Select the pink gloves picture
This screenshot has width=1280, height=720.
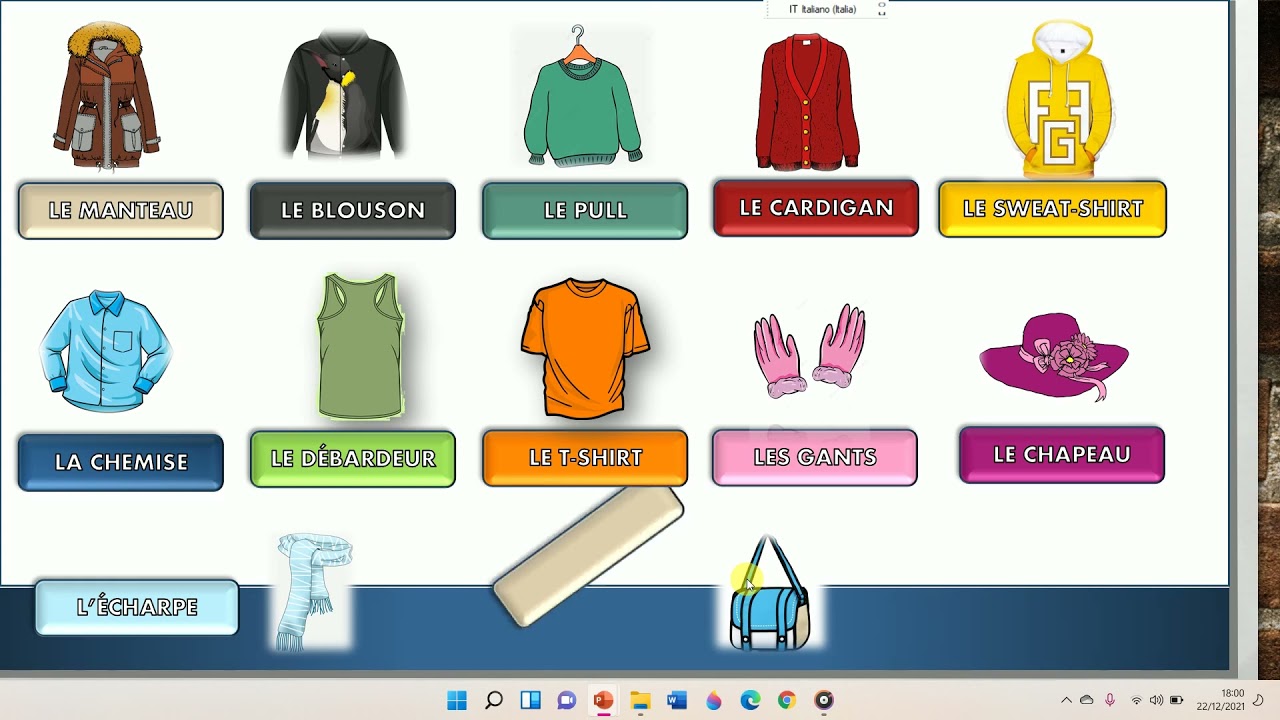809,351
